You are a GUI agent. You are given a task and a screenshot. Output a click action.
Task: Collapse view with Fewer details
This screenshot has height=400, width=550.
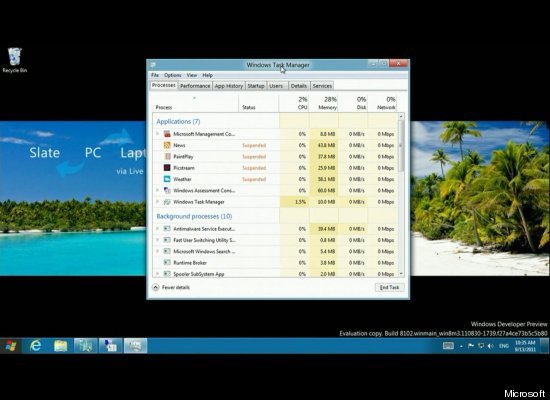[171, 287]
